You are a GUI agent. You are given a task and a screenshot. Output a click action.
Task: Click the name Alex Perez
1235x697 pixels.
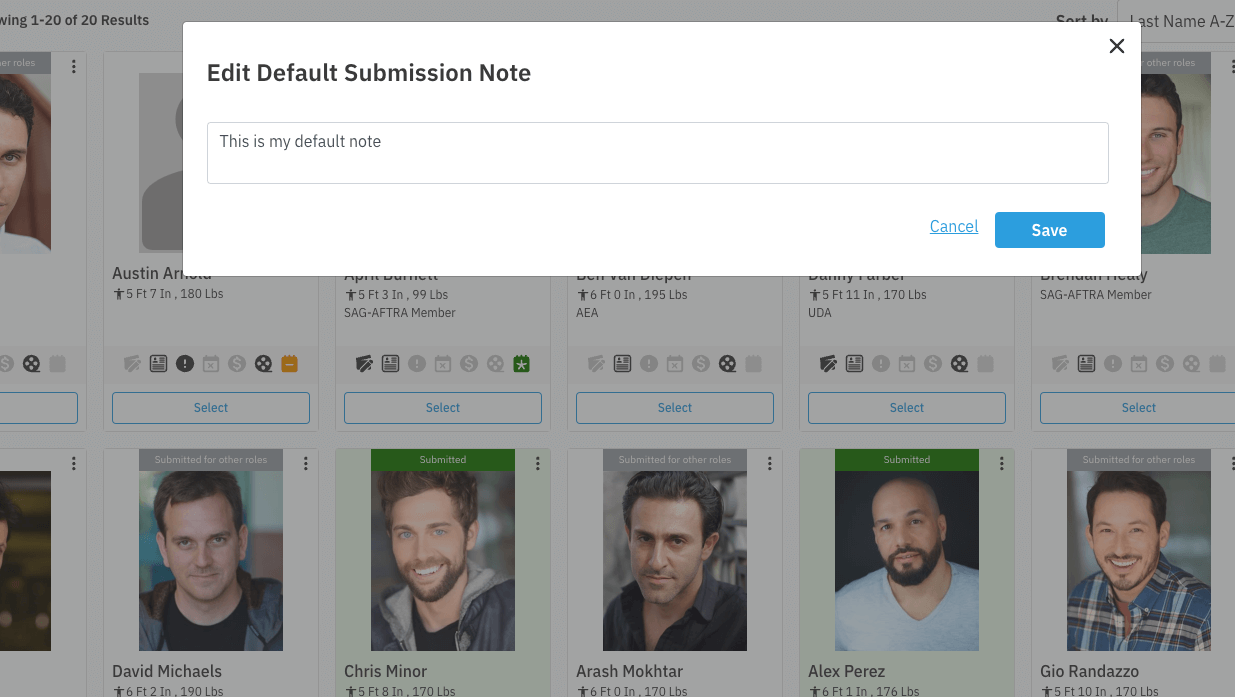pyautogui.click(x=846, y=671)
